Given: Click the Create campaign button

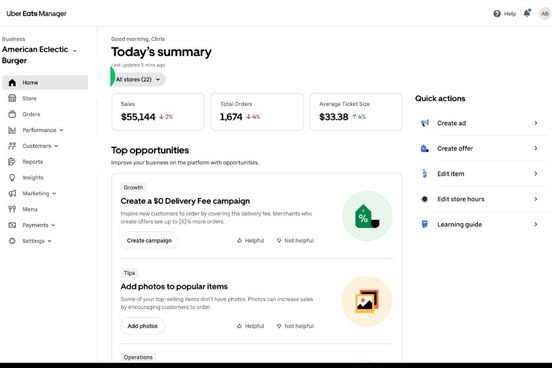Looking at the screenshot, I should click(x=149, y=241).
